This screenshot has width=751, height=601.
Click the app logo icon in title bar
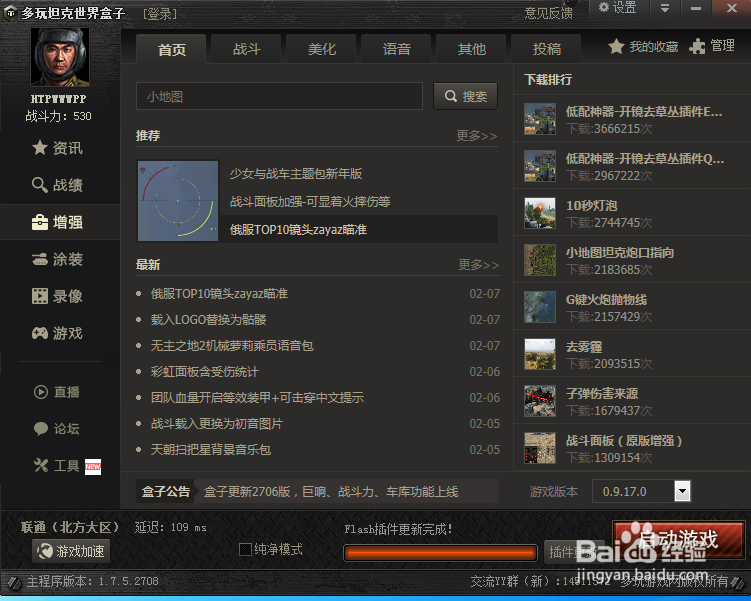click(10, 12)
